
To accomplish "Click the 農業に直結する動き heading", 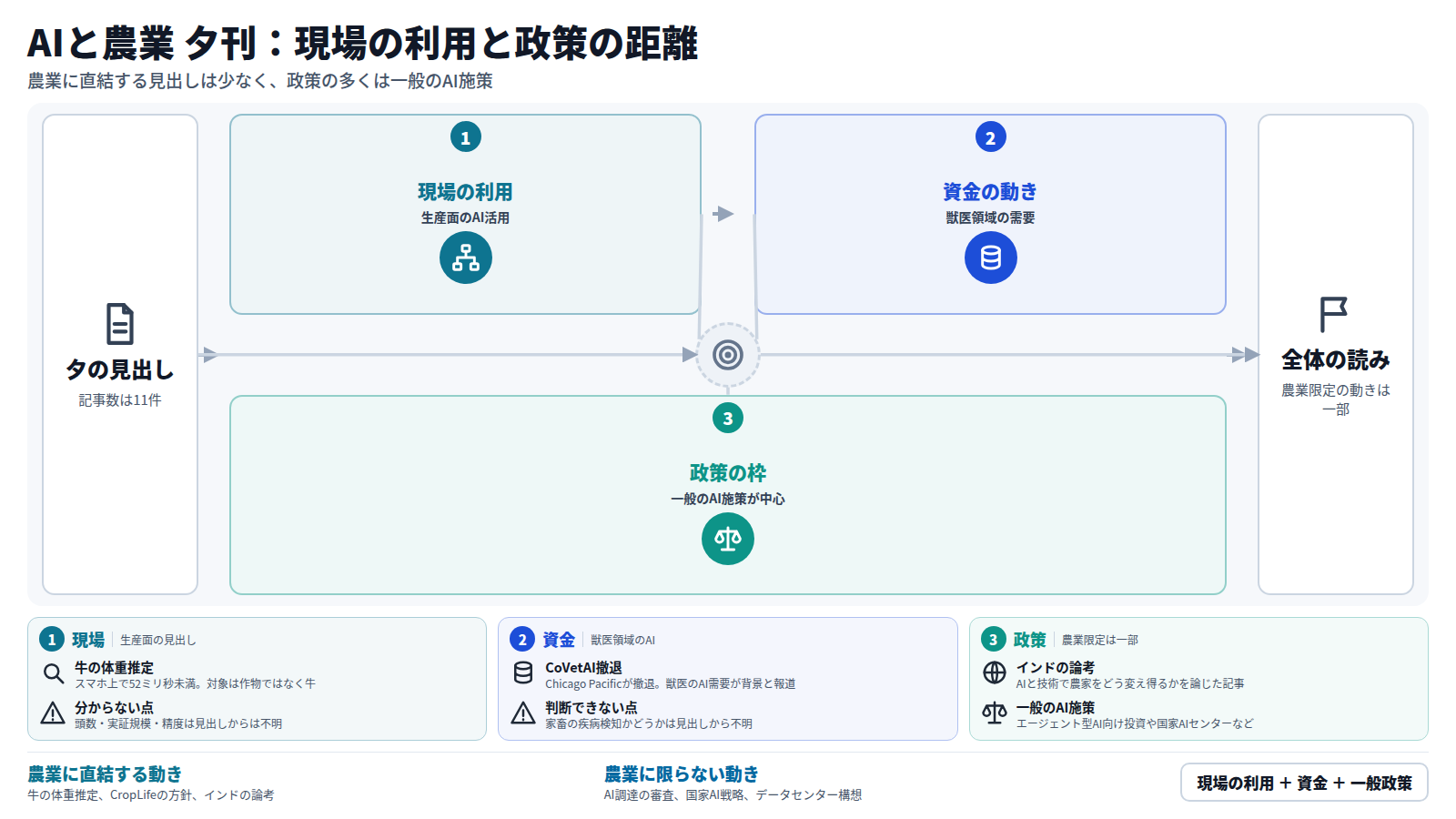I will coord(105,774).
